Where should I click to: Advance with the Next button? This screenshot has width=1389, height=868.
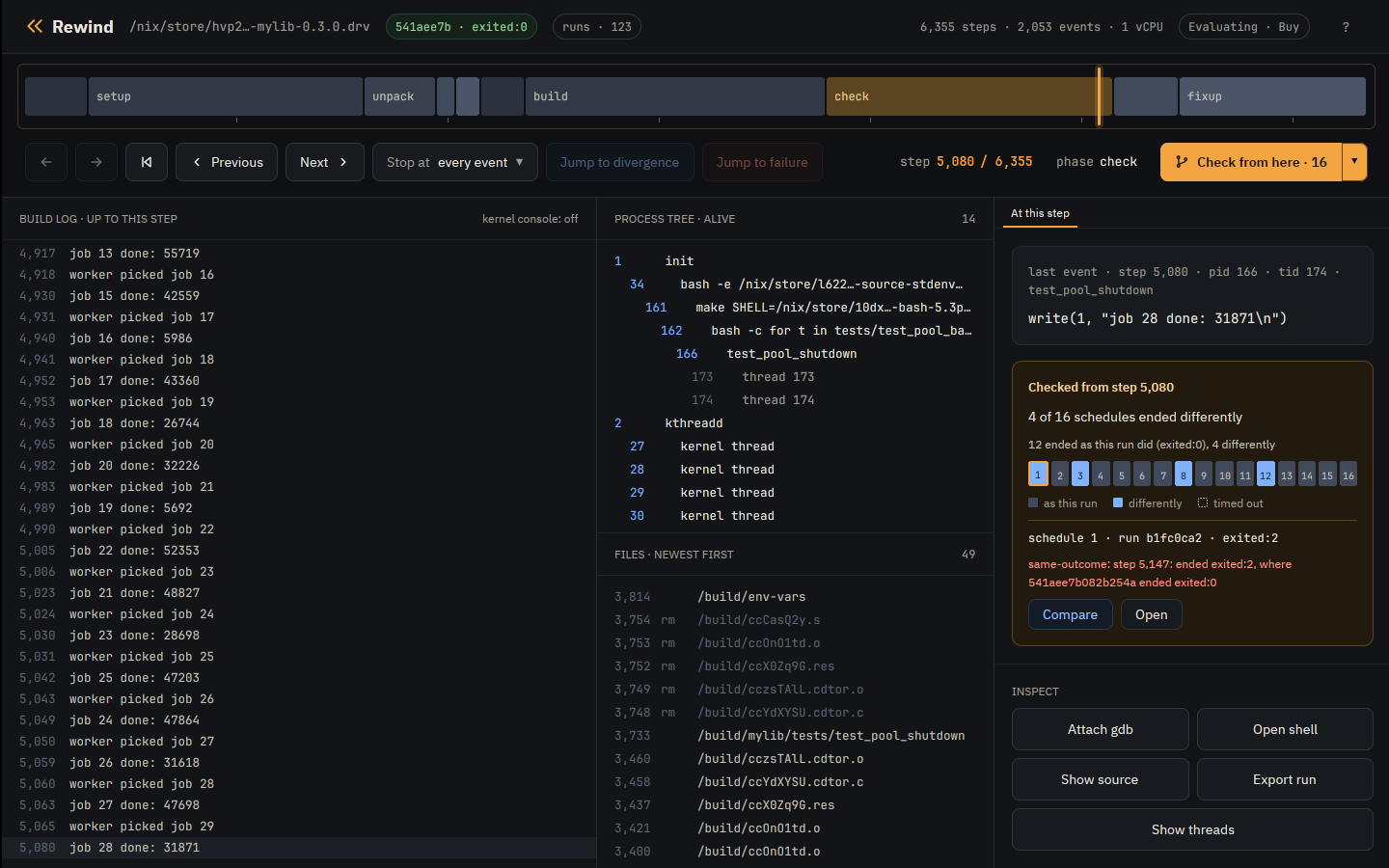pos(324,162)
